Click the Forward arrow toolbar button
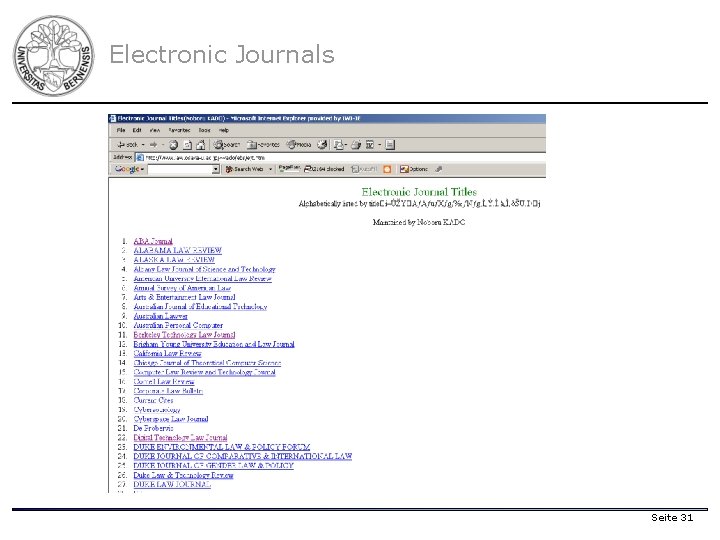720x540 pixels. point(153,145)
